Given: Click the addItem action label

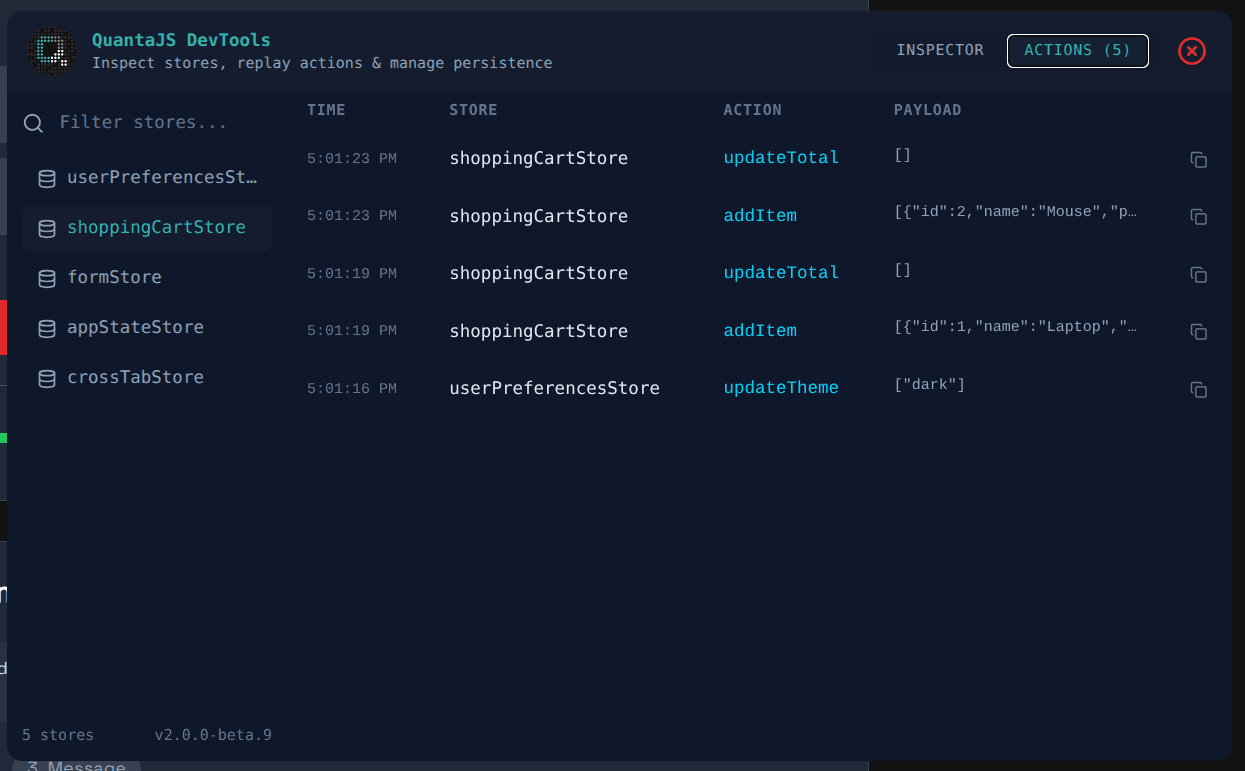Looking at the screenshot, I should coord(760,215).
